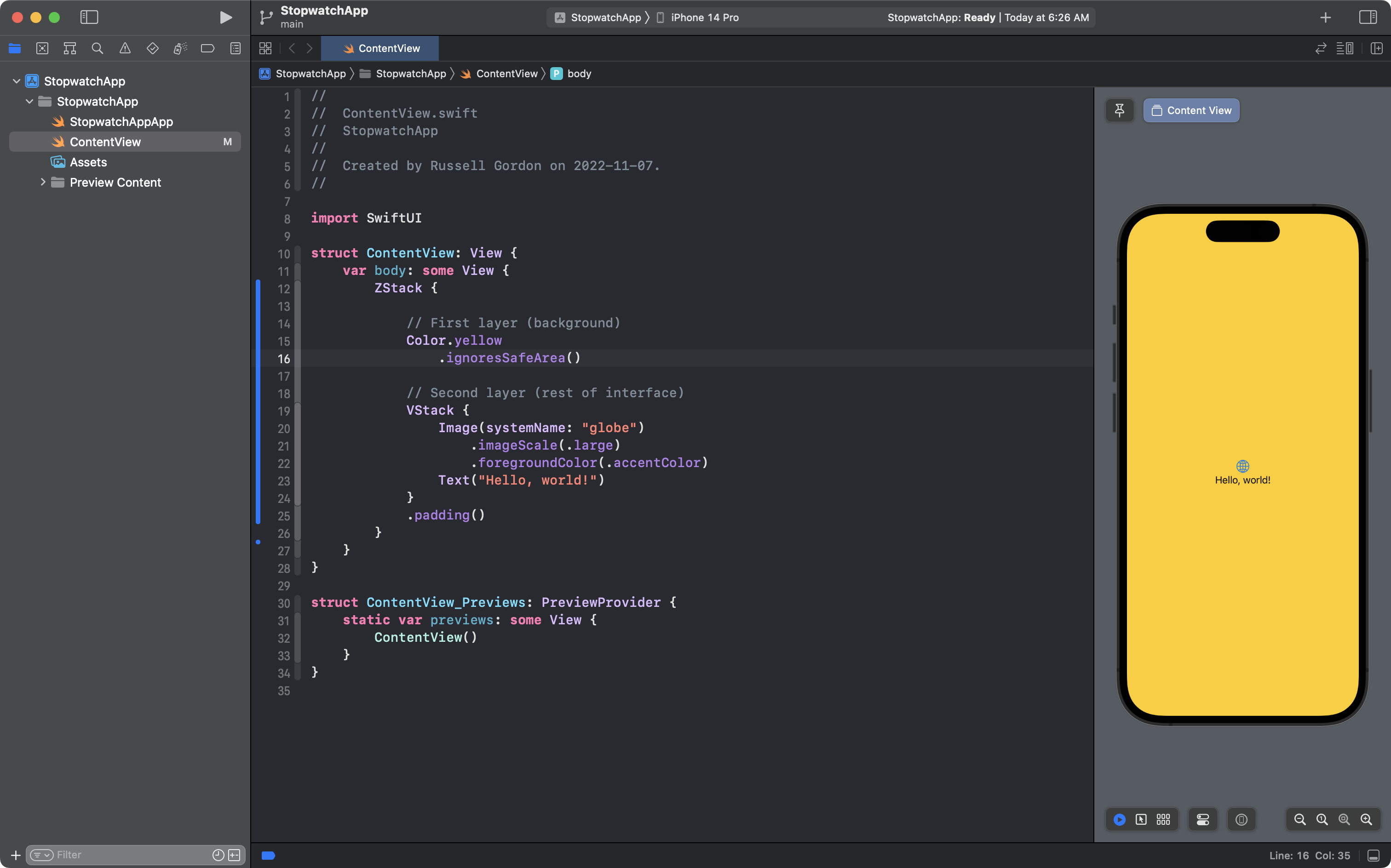Click the Run button to build app
Image resolution: width=1391 pixels, height=868 pixels.
tap(225, 17)
